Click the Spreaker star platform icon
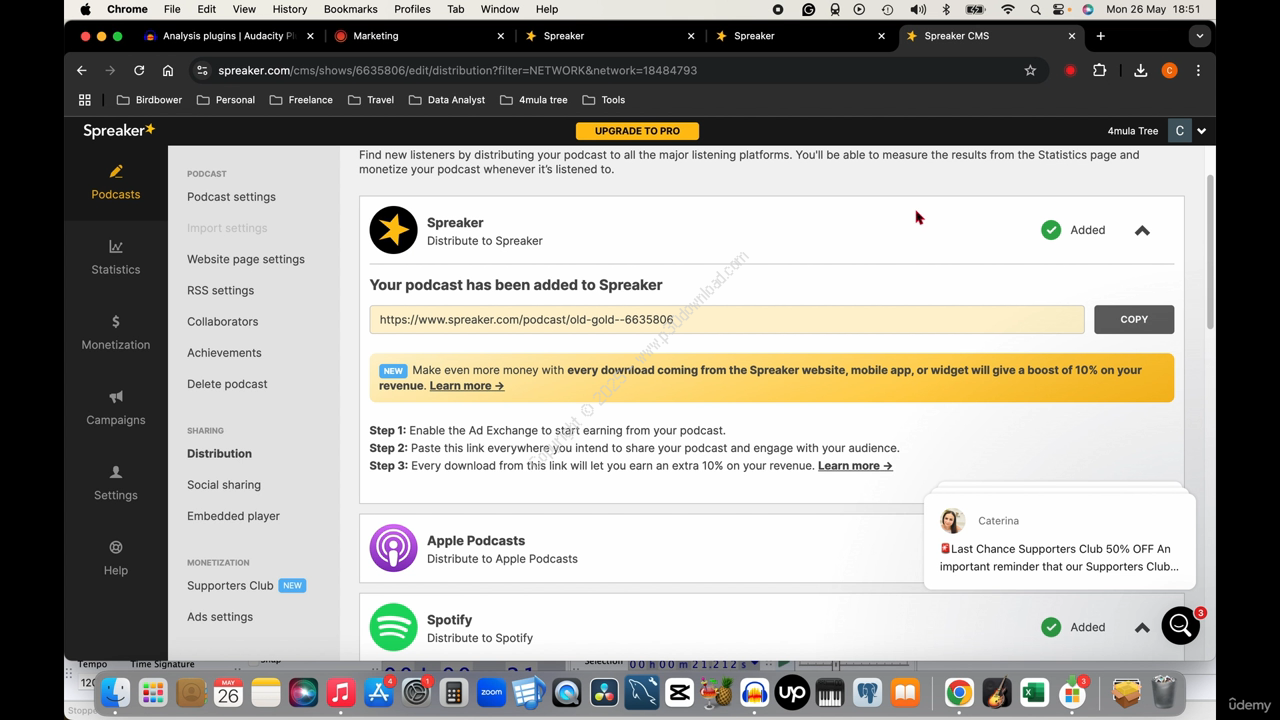Image resolution: width=1280 pixels, height=720 pixels. pos(393,230)
